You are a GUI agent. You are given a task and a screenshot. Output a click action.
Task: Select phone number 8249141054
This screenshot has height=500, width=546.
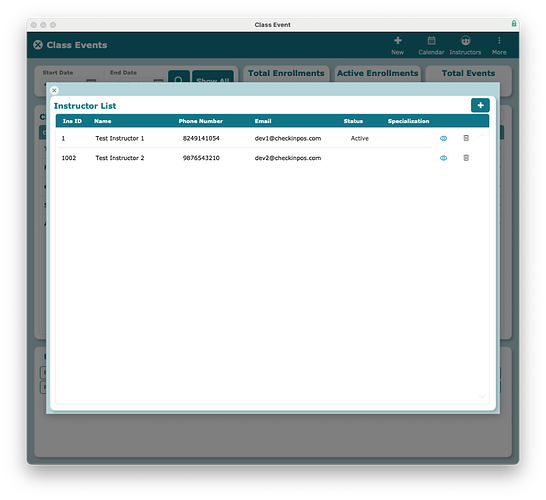coord(201,138)
